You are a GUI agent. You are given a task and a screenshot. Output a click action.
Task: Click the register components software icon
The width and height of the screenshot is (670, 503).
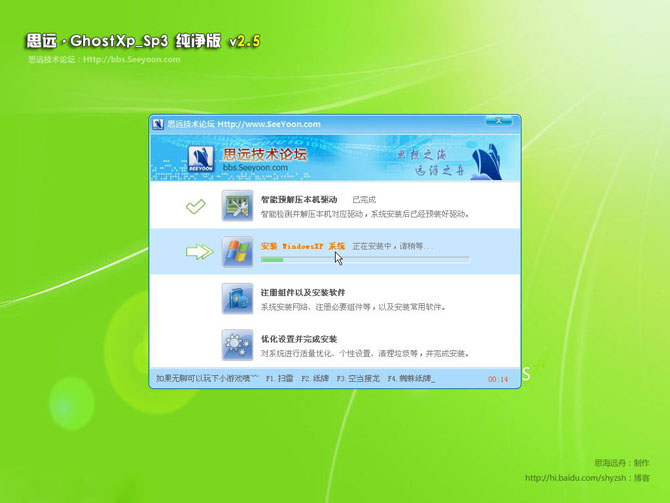[237, 299]
